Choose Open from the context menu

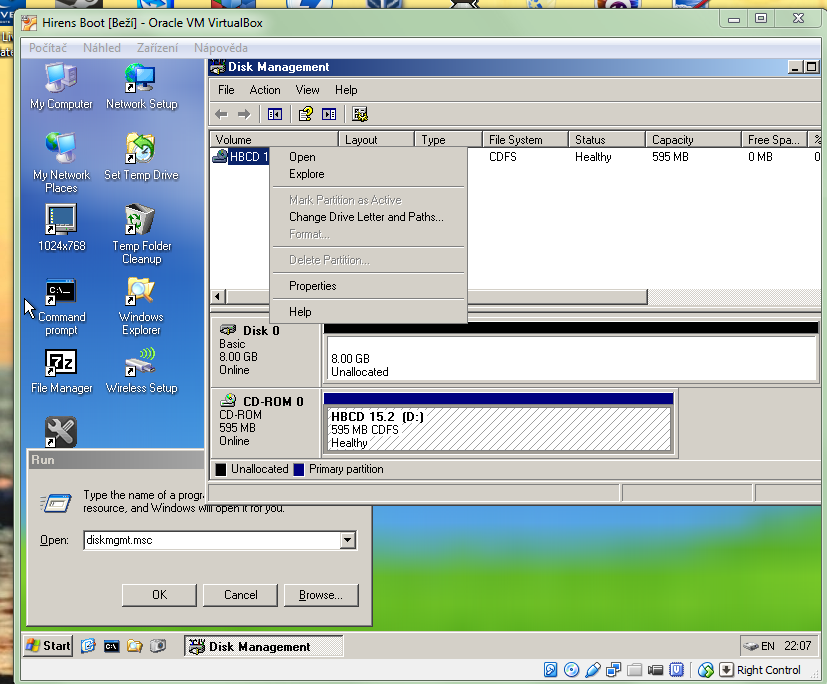click(x=368, y=157)
